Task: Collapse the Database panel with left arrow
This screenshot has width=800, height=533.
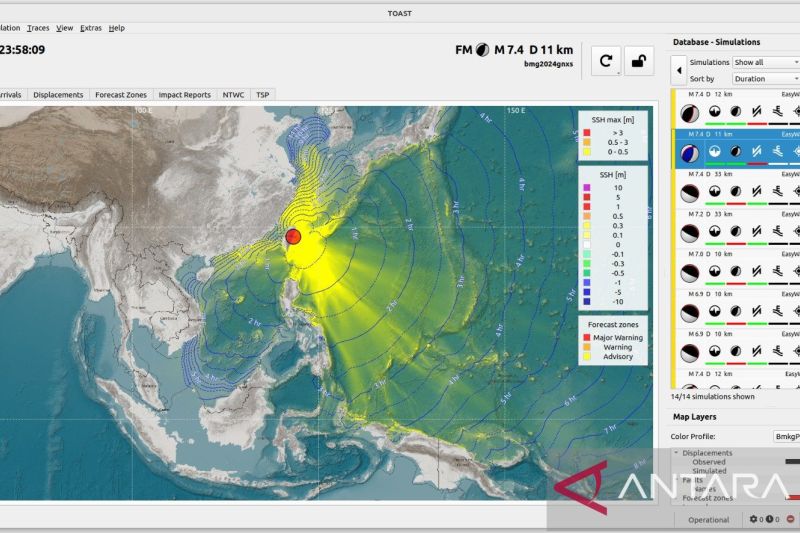Action: [679, 70]
